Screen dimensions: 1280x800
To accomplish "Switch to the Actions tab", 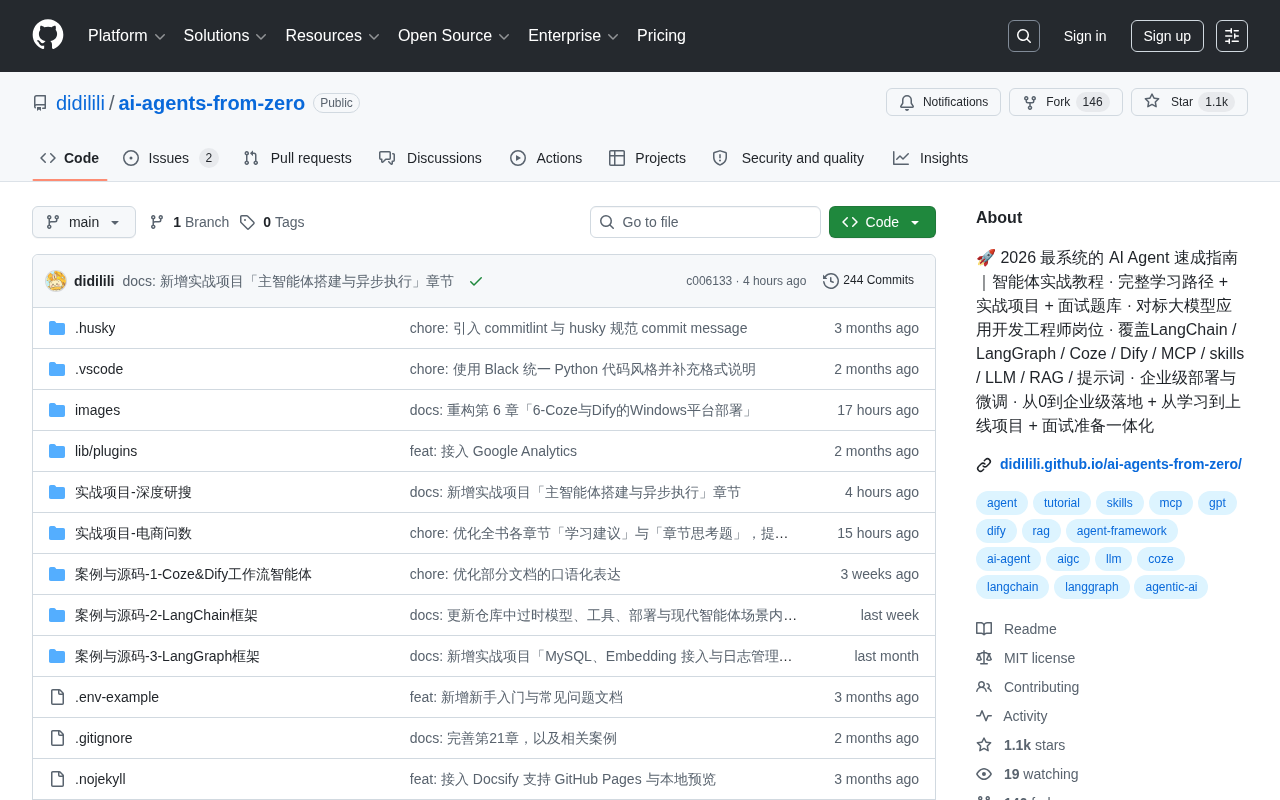I will tap(546, 158).
